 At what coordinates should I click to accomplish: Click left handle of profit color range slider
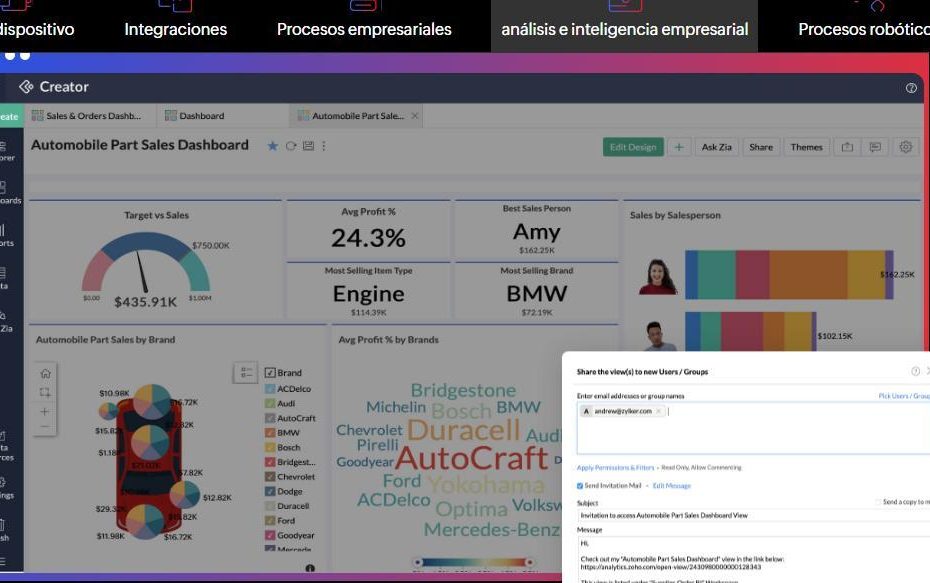tap(418, 562)
